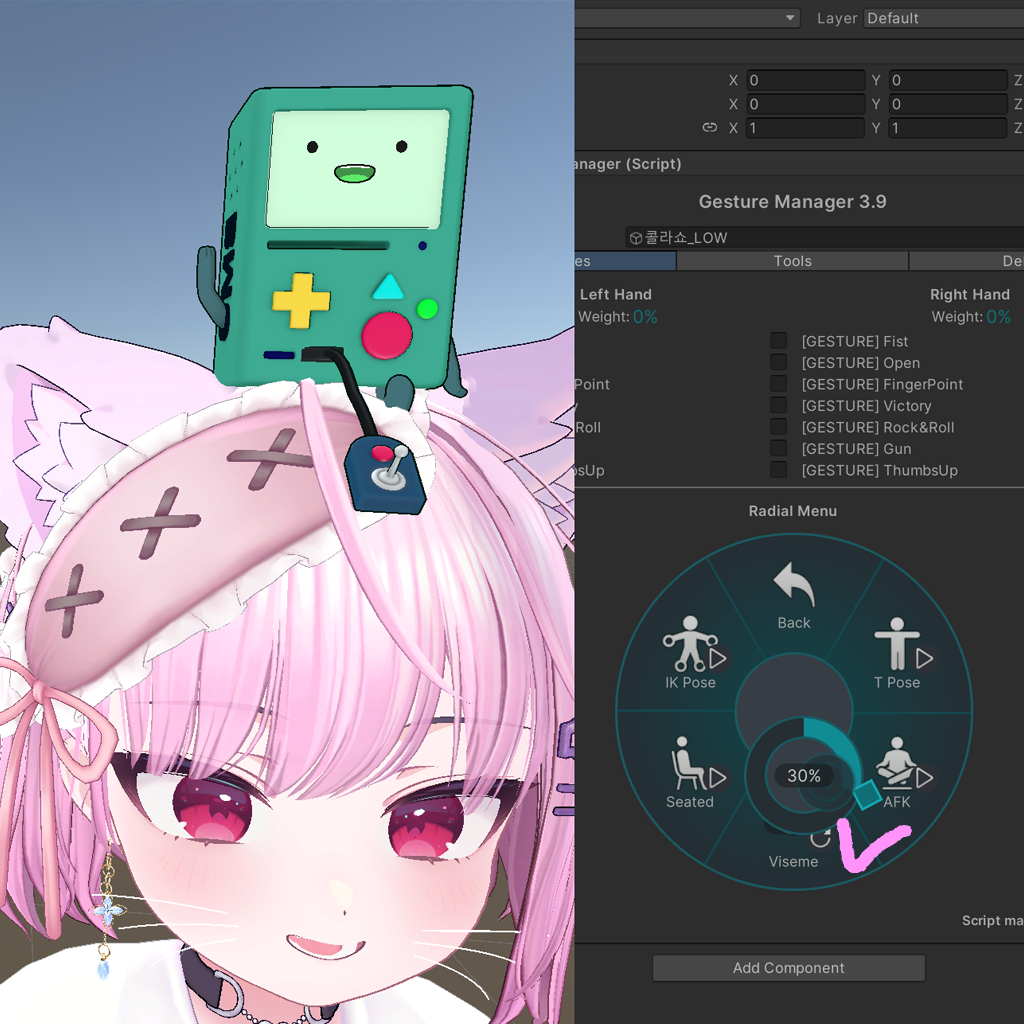Switch to the Tools tab
1024x1024 pixels.
click(x=792, y=261)
